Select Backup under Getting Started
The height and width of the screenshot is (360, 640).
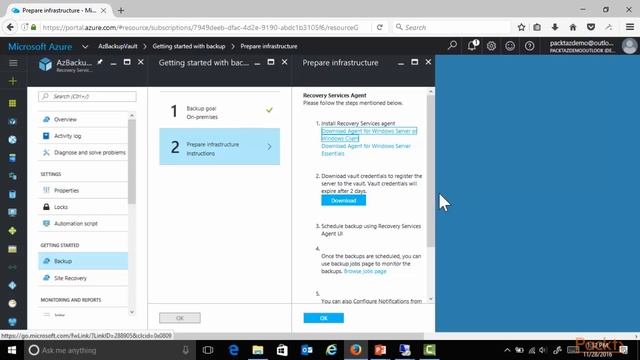83,261
